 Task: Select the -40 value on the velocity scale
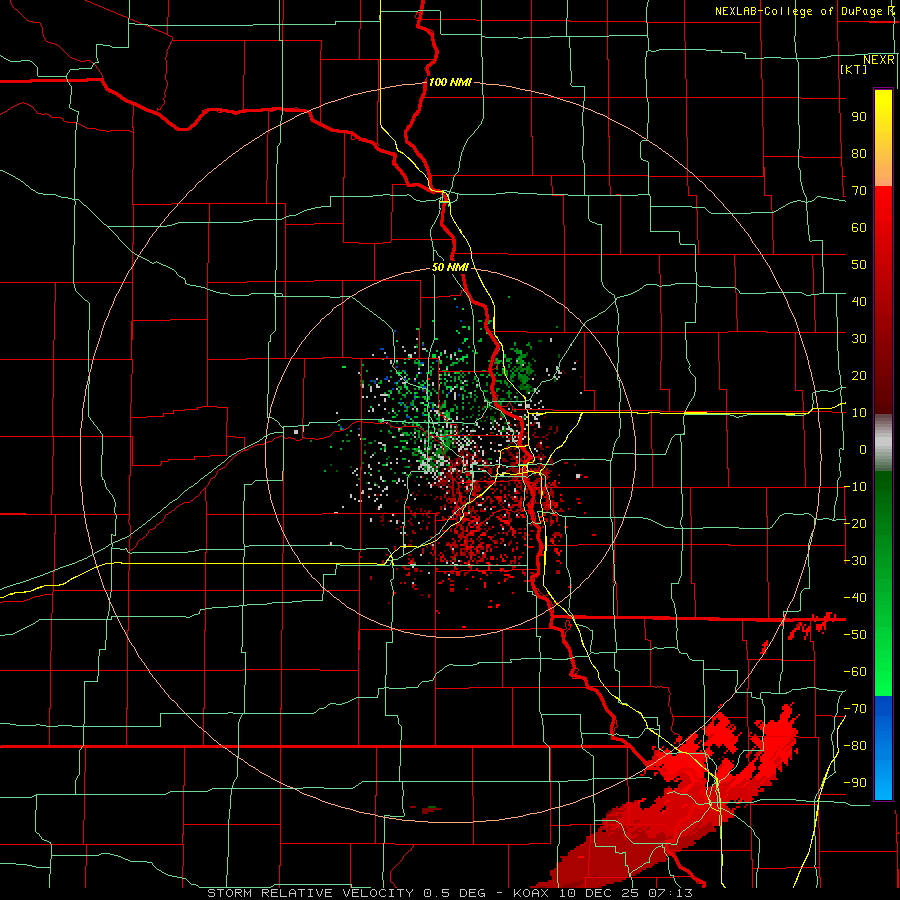(855, 598)
